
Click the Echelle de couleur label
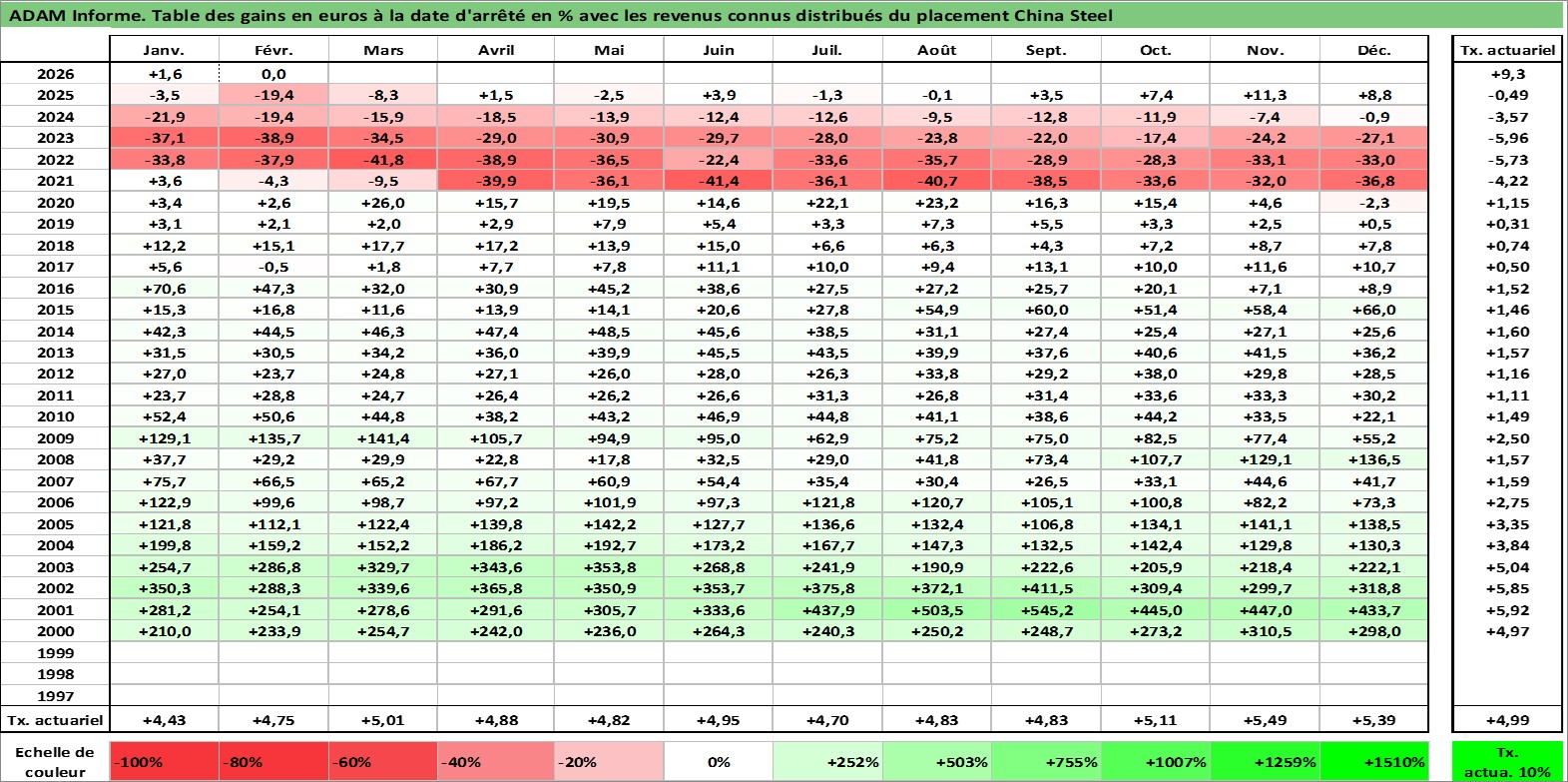click(x=55, y=762)
